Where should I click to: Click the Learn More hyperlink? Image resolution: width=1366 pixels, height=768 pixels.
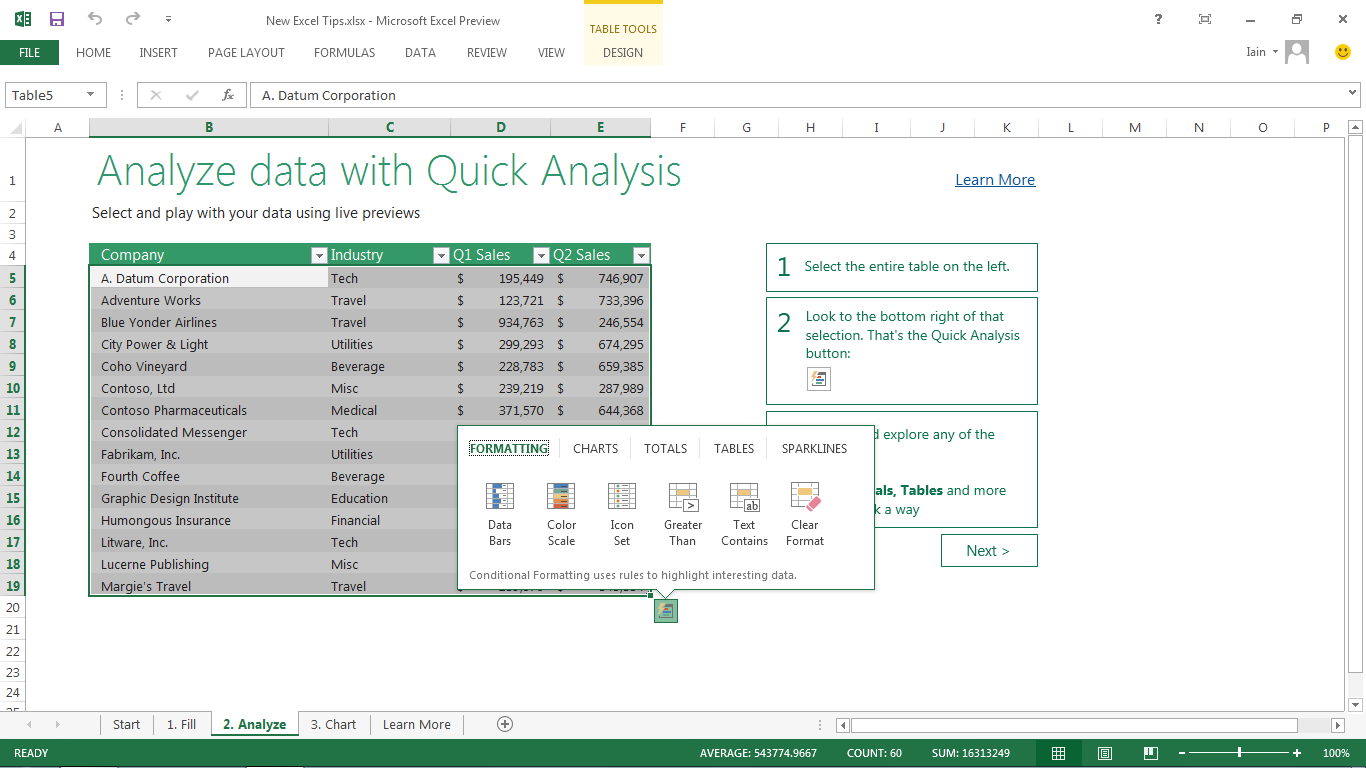coord(994,179)
